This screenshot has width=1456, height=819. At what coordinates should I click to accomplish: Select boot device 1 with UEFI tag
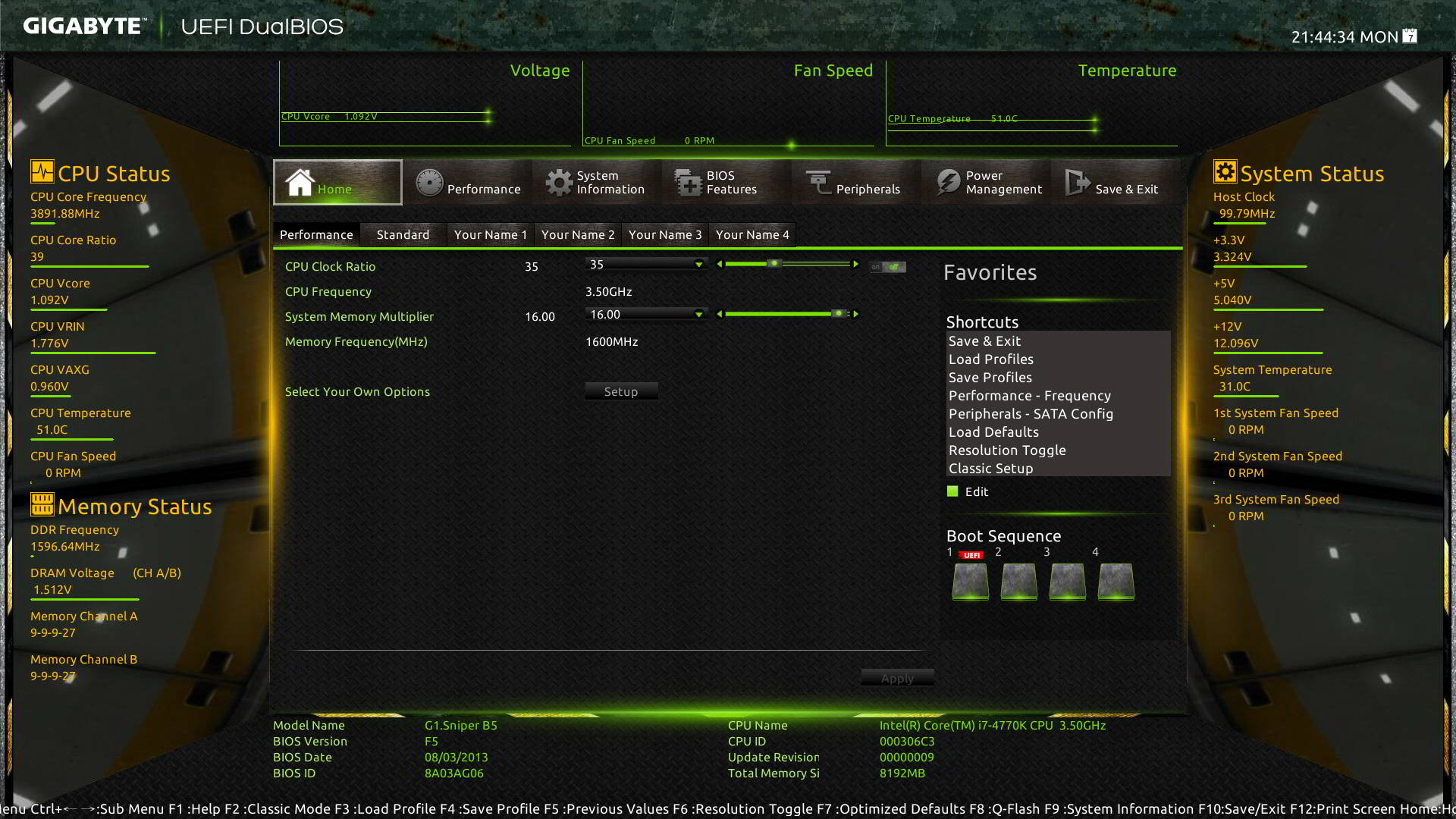coord(970,581)
